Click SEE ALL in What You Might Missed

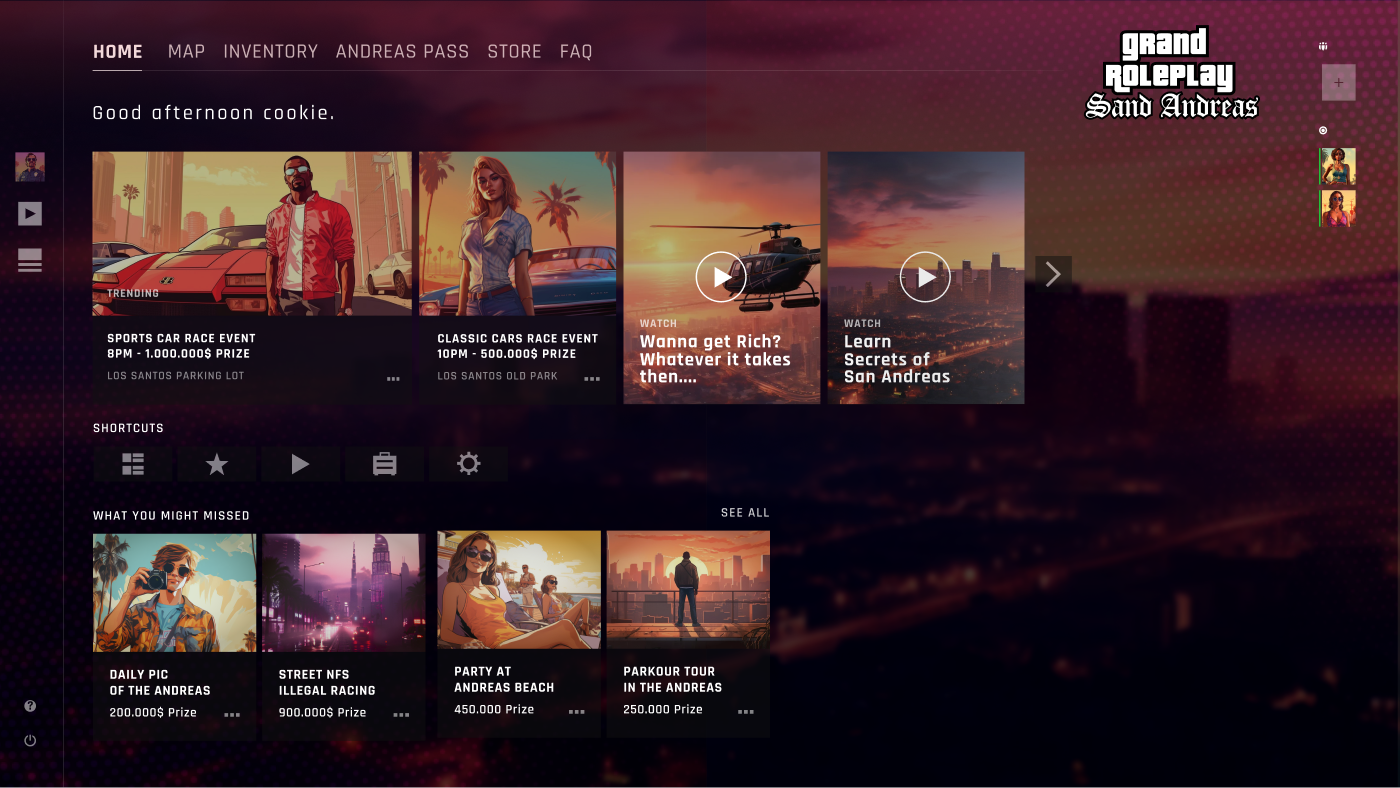[744, 512]
